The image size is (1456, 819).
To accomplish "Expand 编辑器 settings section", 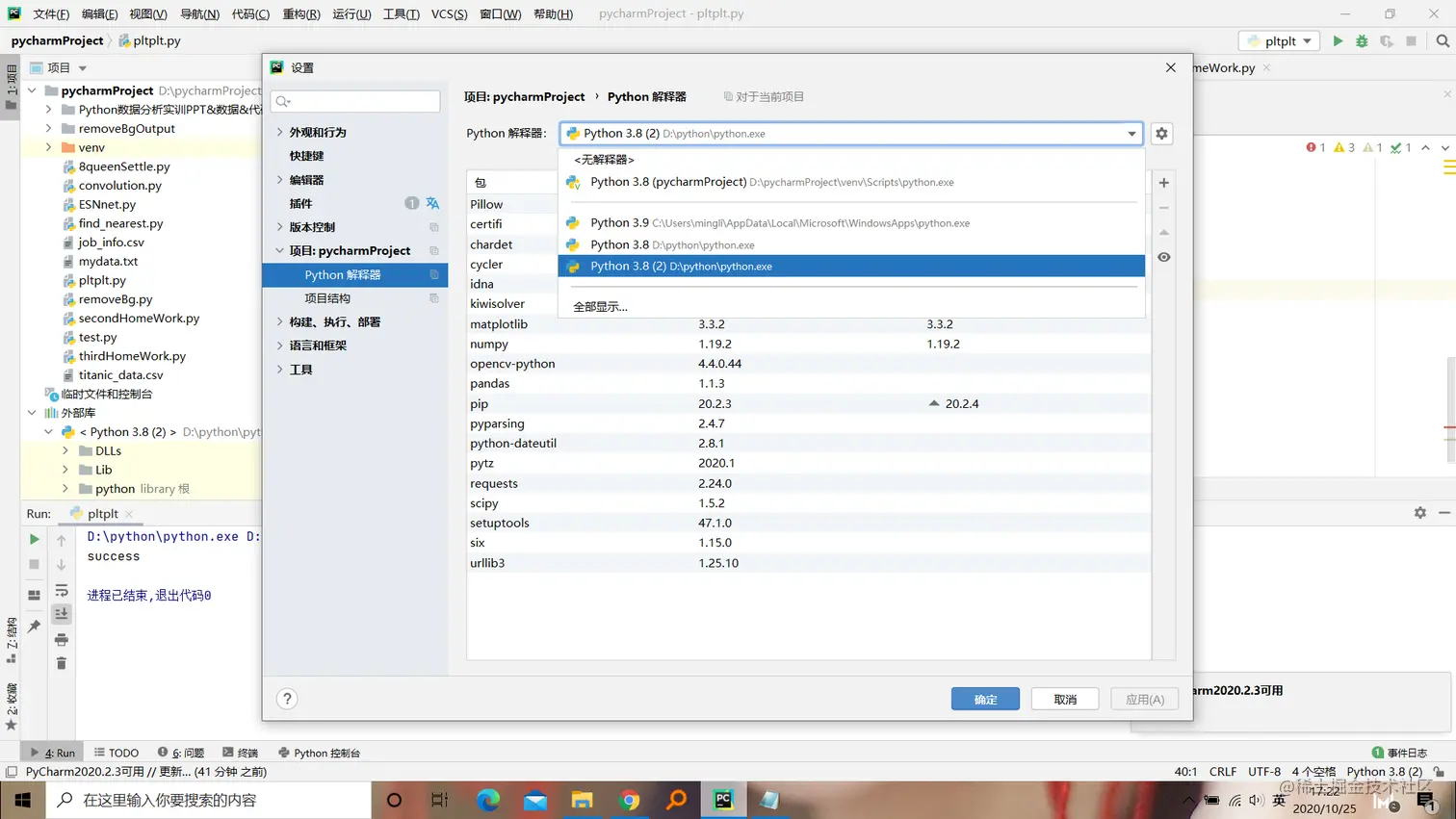I will [x=280, y=180].
